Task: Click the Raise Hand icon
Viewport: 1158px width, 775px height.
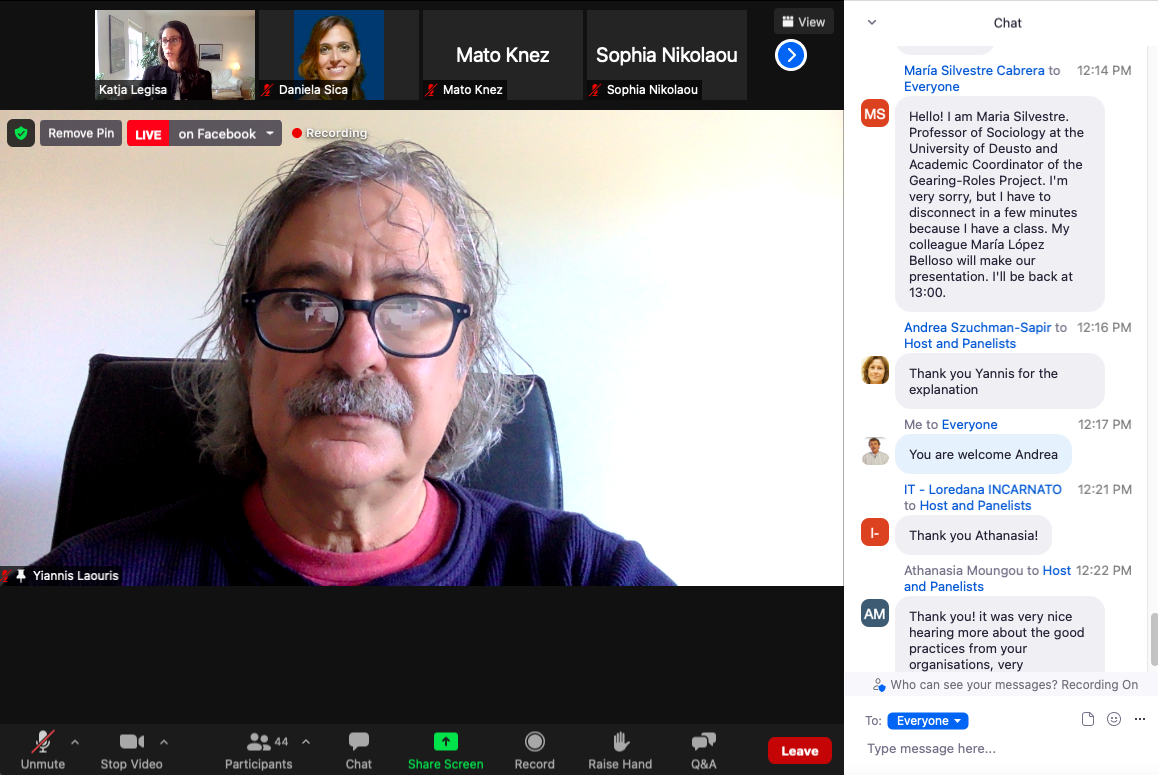Action: pyautogui.click(x=620, y=742)
